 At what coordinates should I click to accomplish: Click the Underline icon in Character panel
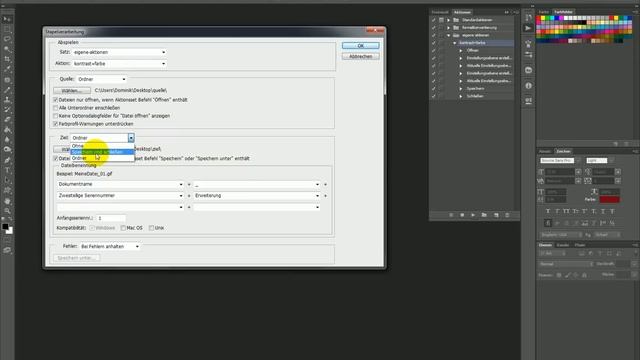(x=603, y=211)
